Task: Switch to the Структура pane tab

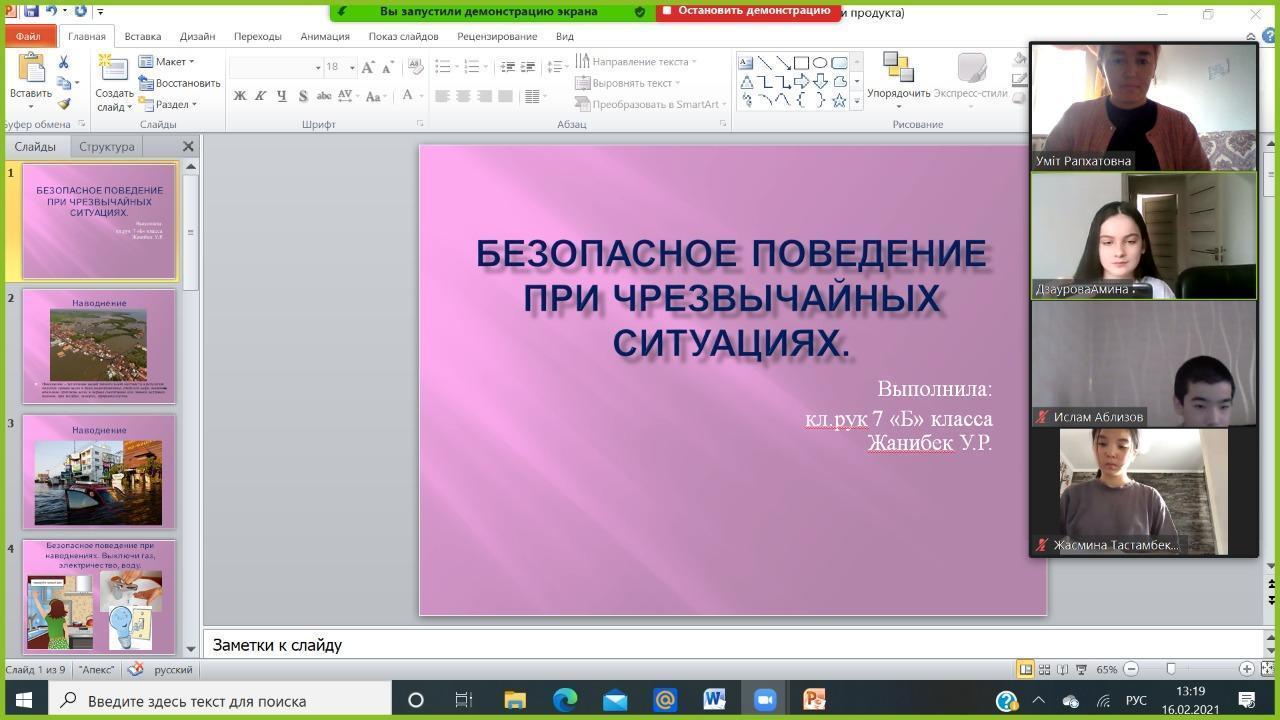Action: click(x=106, y=146)
